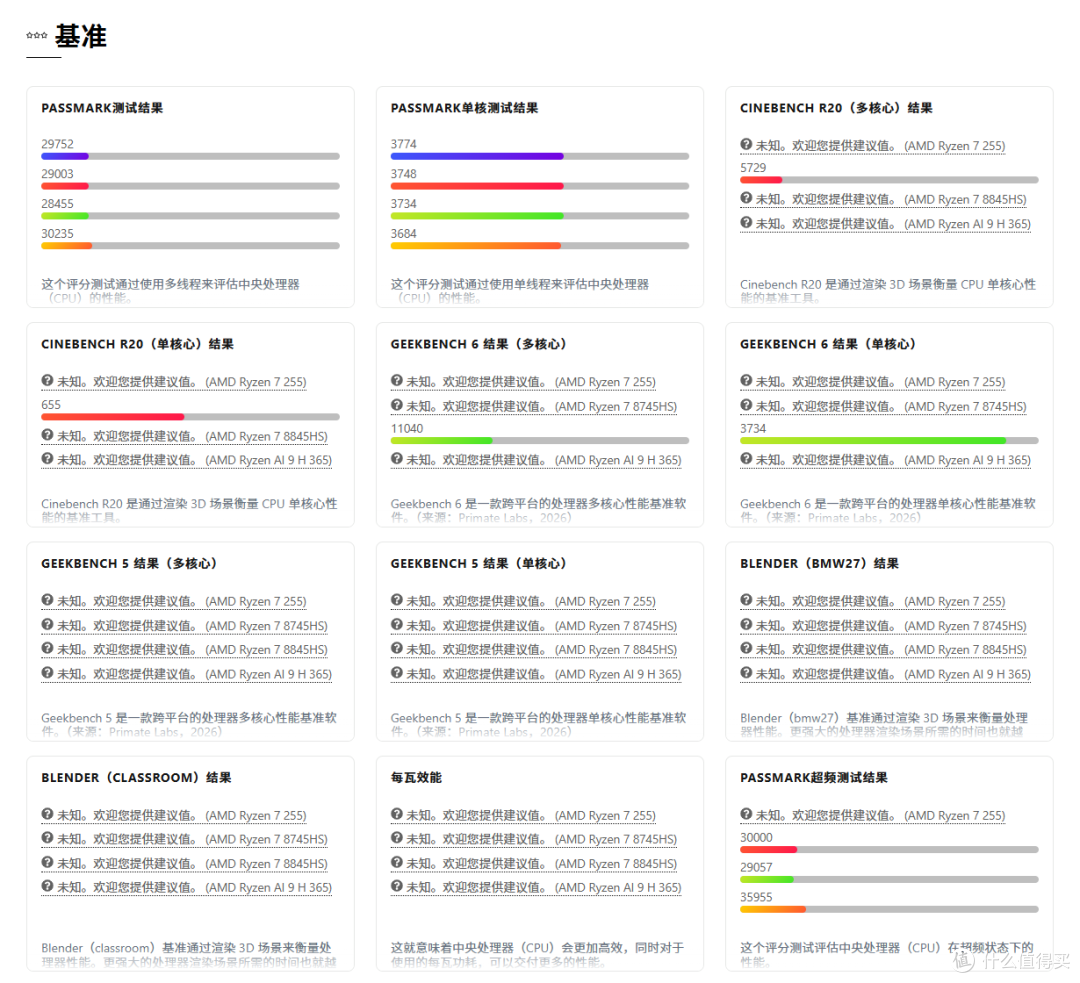This screenshot has height=983, width=1080.
Task: Click question icon for Ryzen AI 9 H 365 in Blender Classroom
Action: pos(47,887)
